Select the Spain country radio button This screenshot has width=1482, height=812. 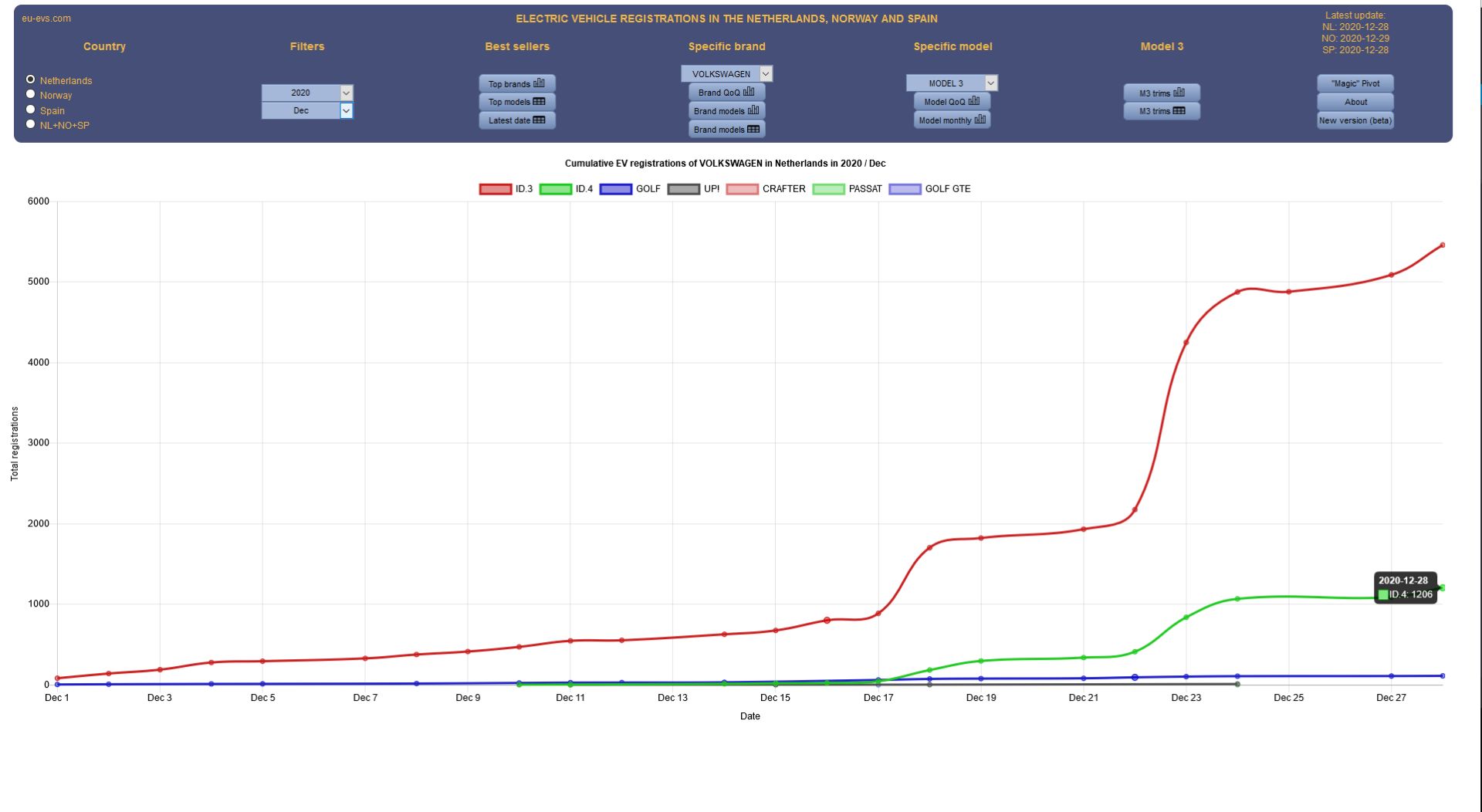[31, 110]
